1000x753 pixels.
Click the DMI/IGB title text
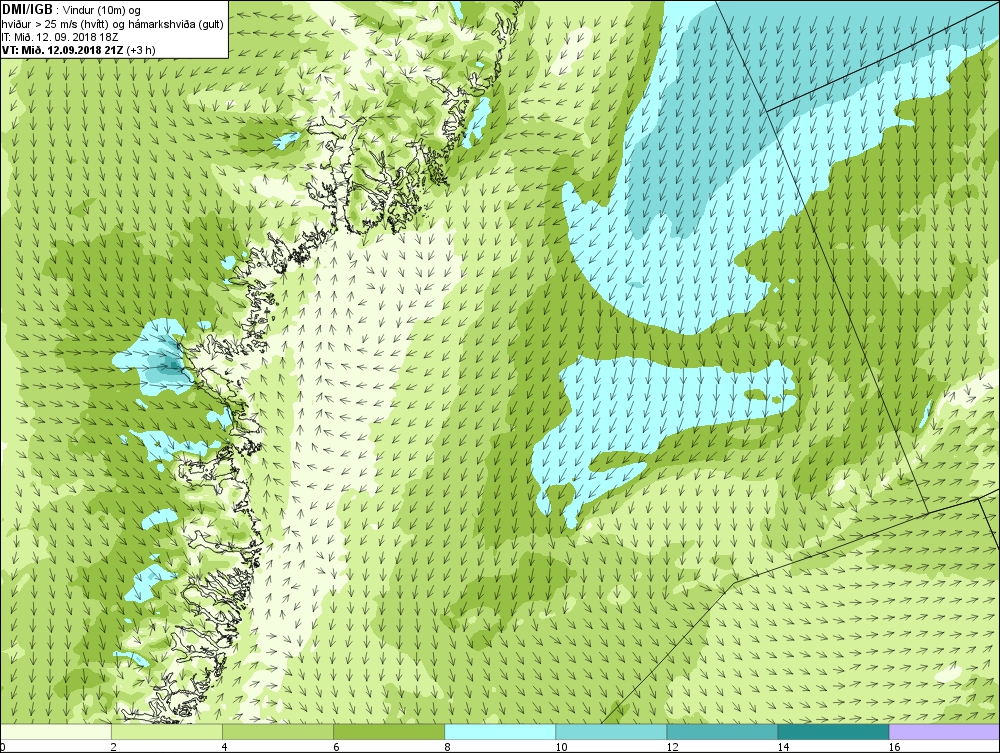tap(27, 10)
